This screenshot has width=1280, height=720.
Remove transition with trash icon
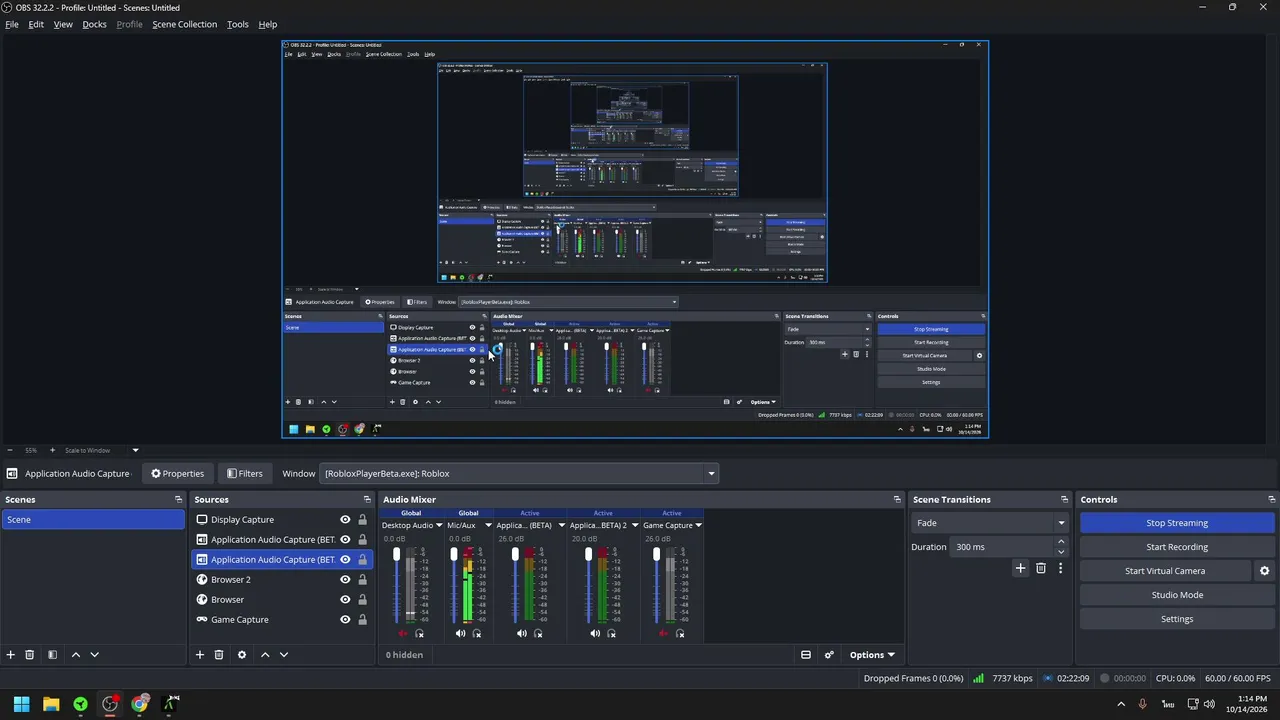1041,568
